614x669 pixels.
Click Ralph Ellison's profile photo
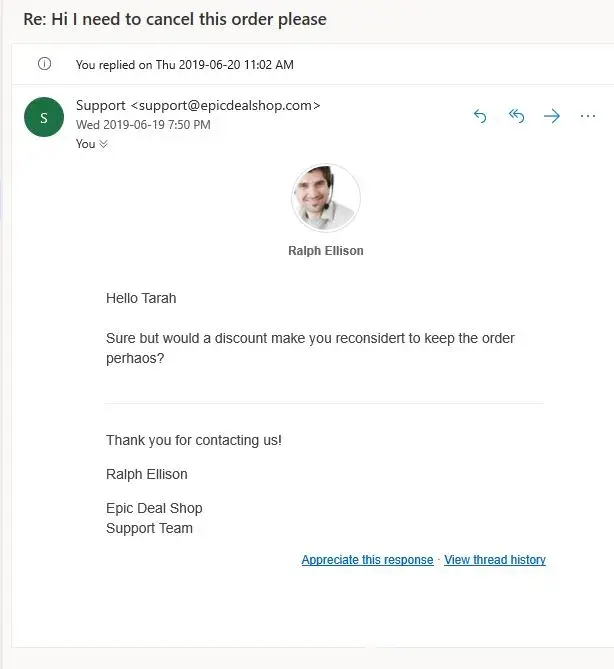coord(326,198)
